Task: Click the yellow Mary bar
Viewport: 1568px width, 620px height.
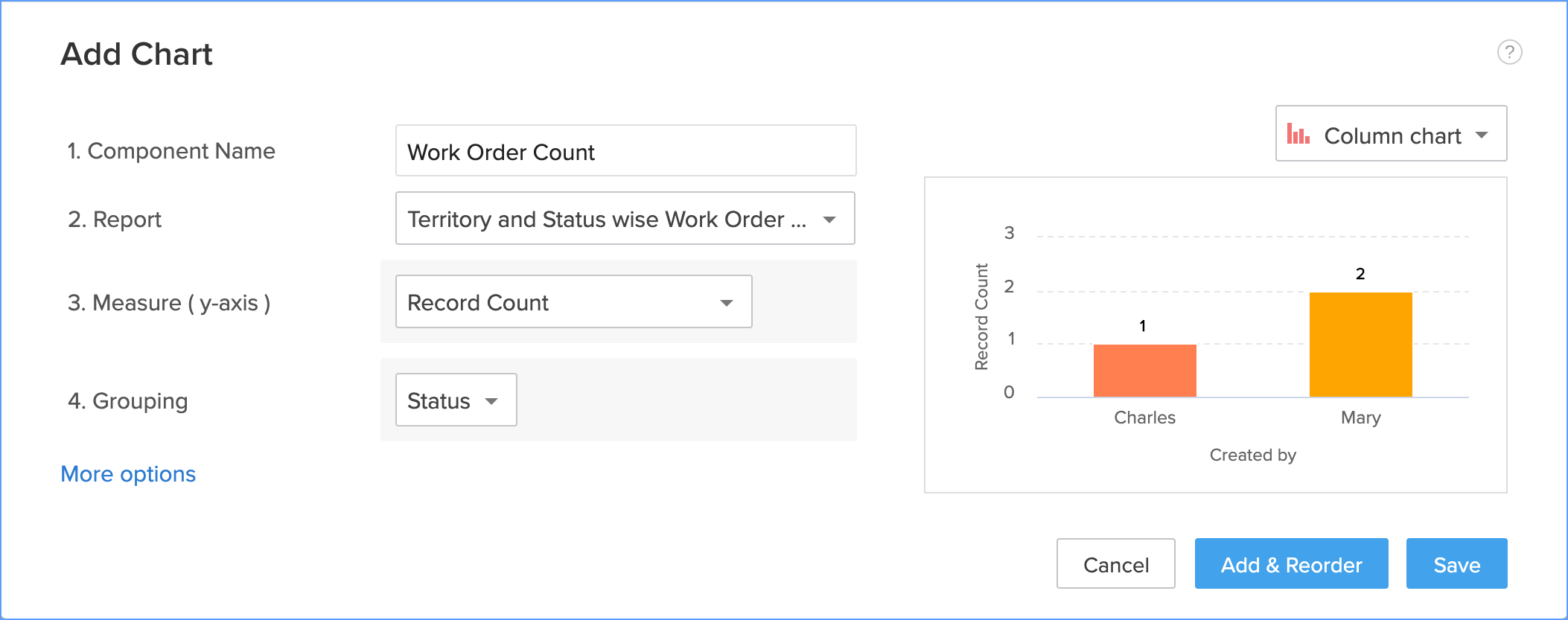Action: [x=1360, y=345]
